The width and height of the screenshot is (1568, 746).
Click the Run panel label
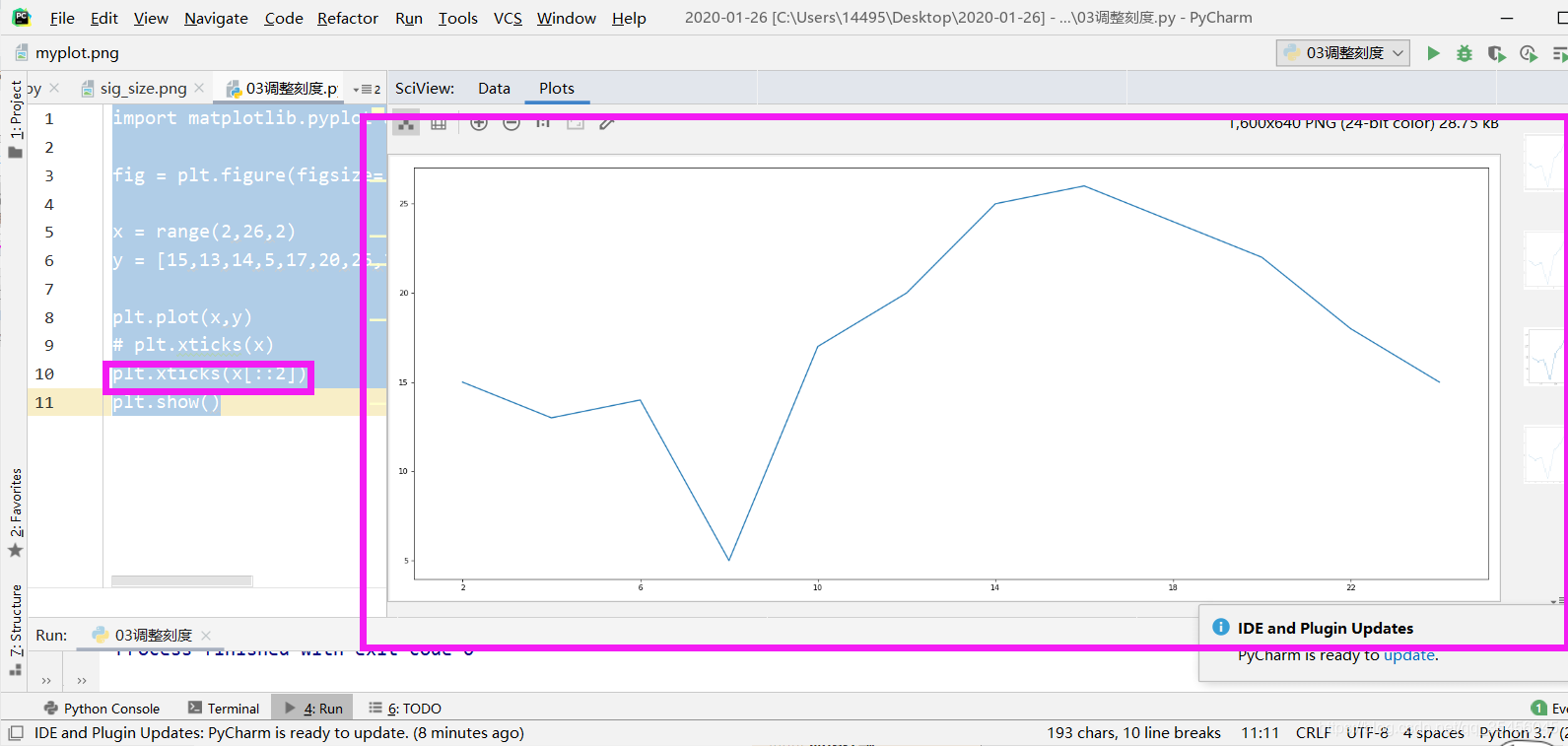click(x=51, y=636)
